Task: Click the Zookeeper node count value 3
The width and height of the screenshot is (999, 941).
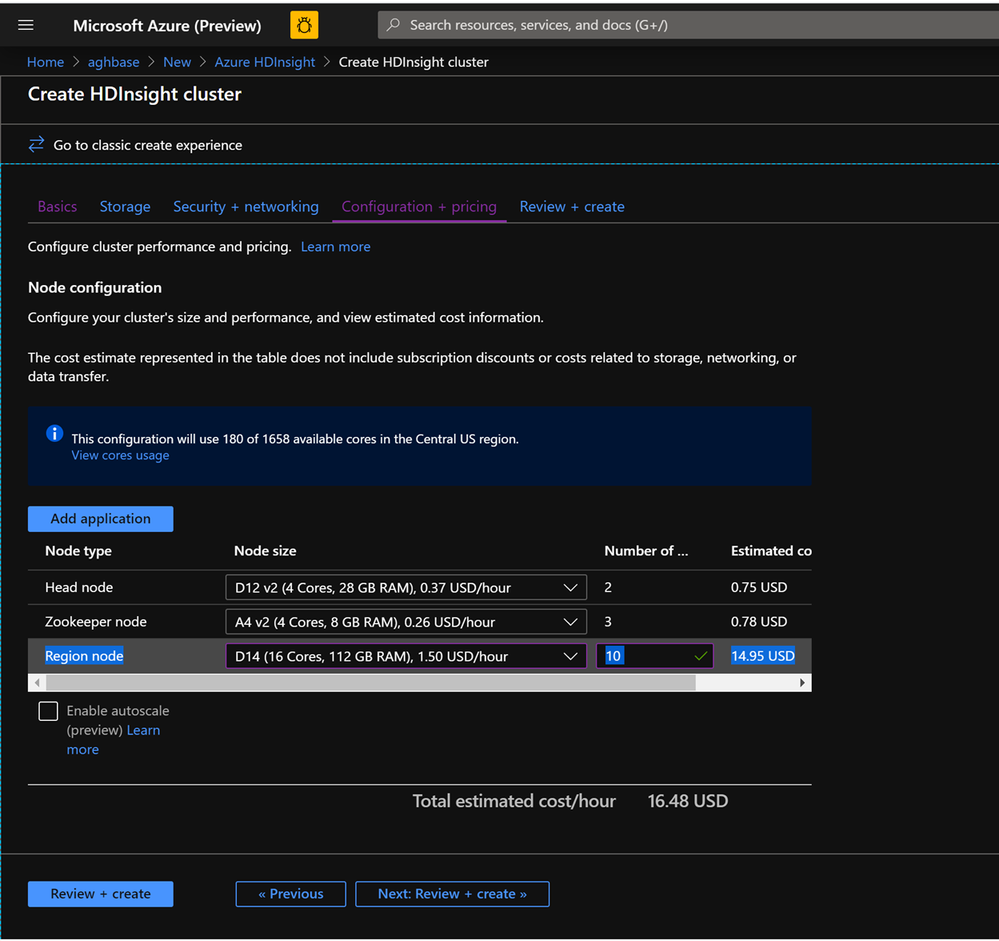Action: [x=608, y=622]
